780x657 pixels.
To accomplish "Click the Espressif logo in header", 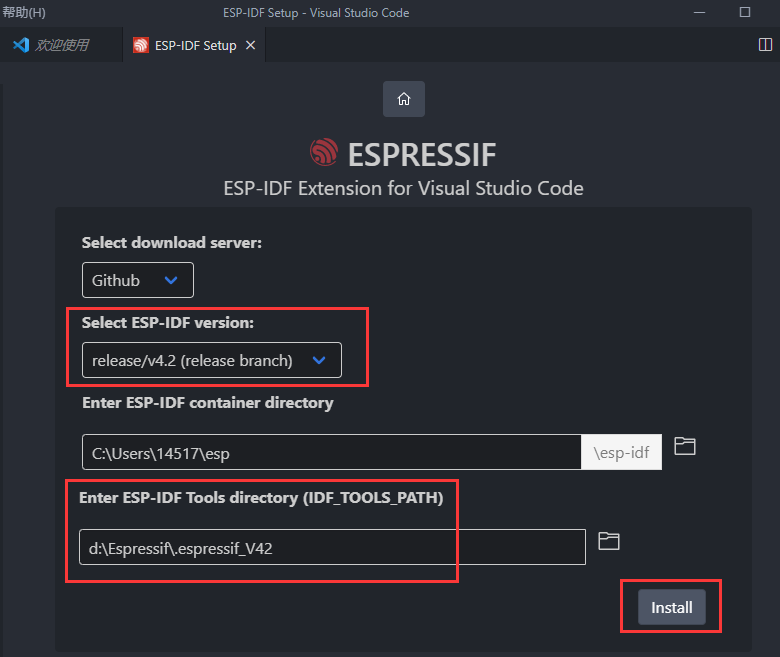I will coord(324,152).
